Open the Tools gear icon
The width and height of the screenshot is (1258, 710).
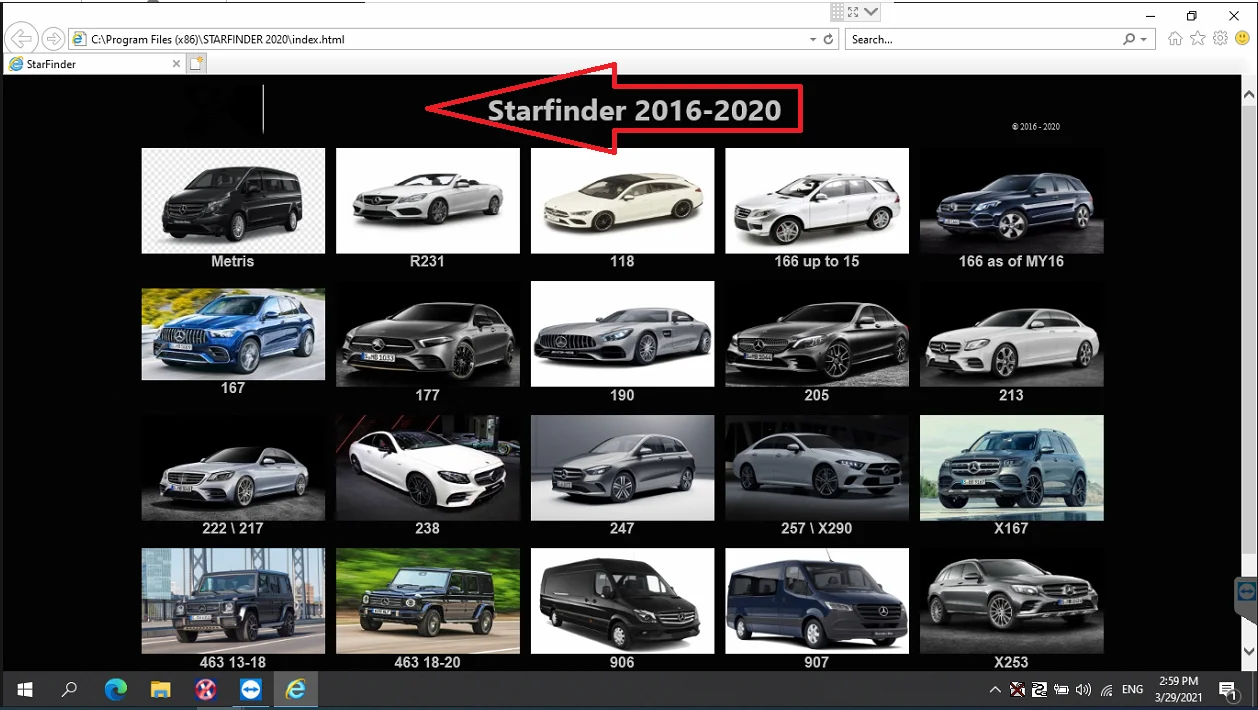tap(1220, 39)
